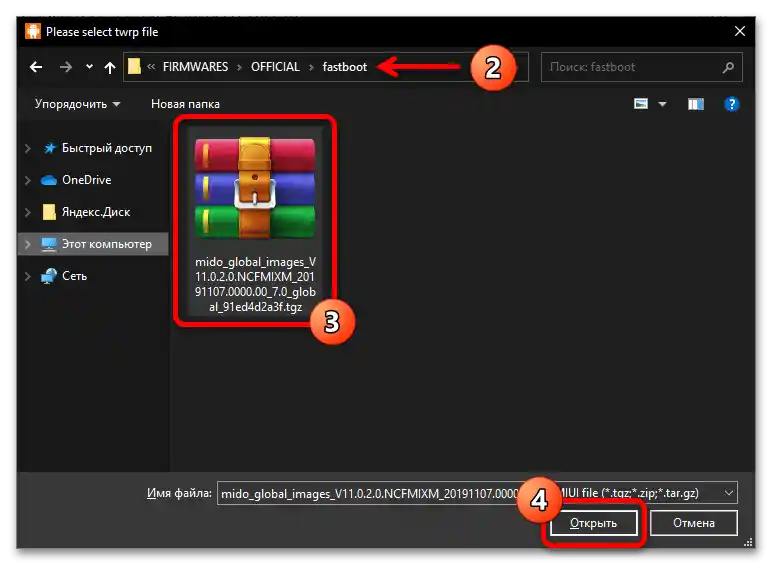This screenshot has width=772, height=565.
Task: Select Сеть in sidebar
Action: point(74,276)
